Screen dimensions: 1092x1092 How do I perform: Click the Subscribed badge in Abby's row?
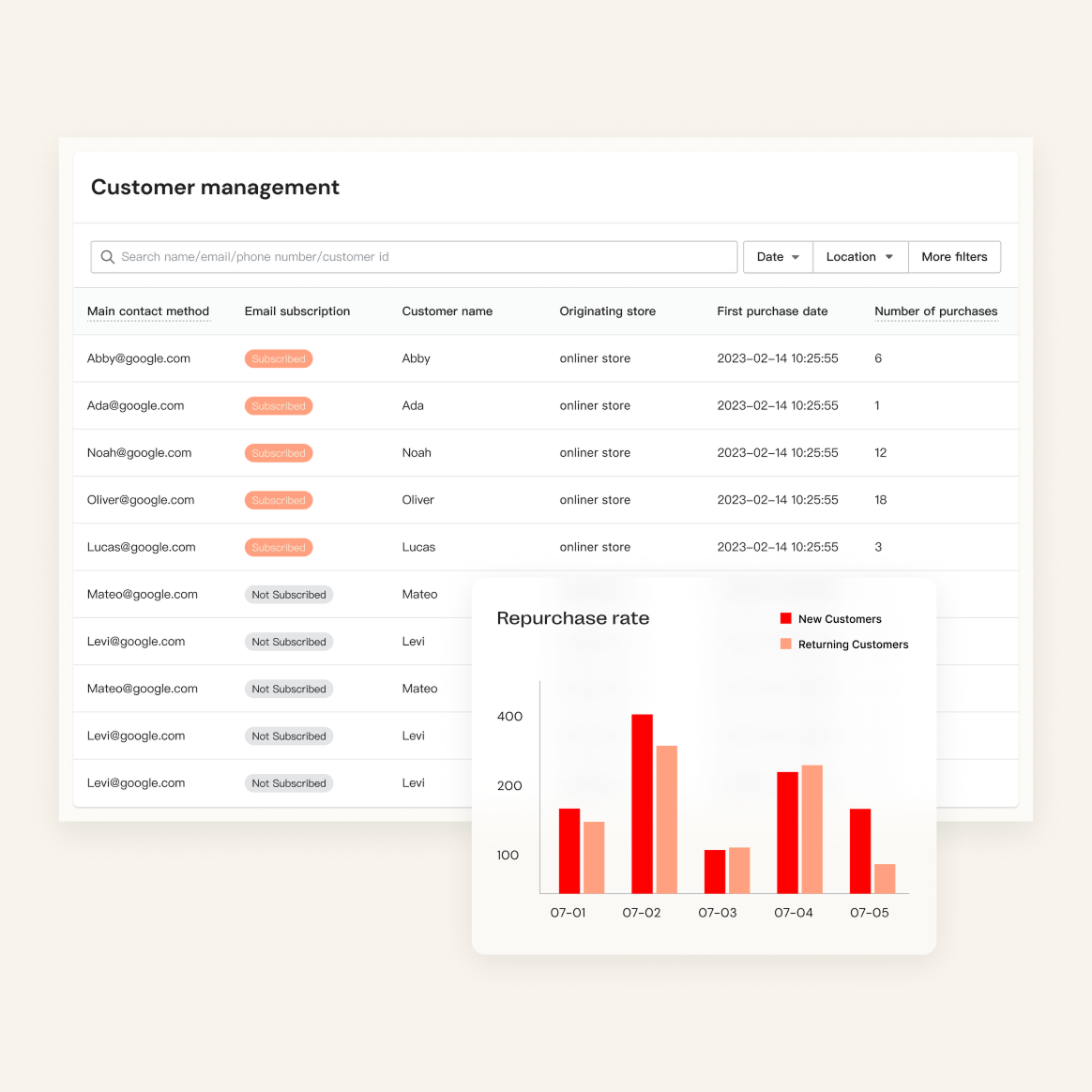[279, 358]
